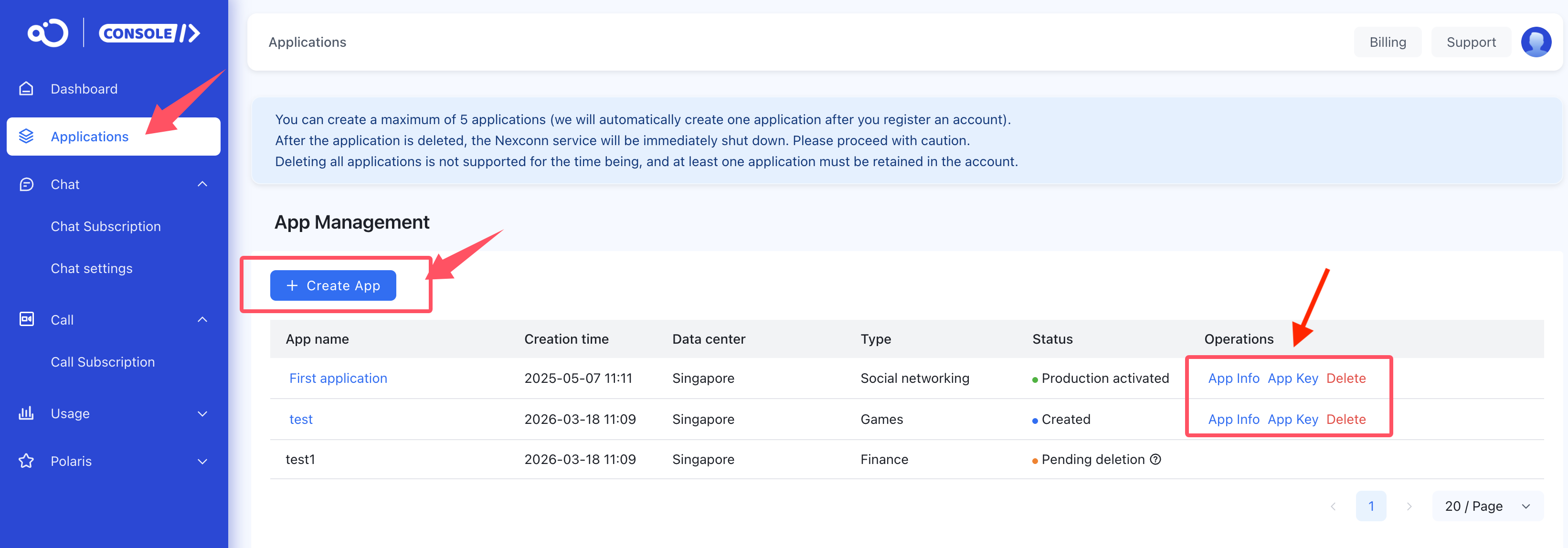This screenshot has height=548, width=1568.
Task: Click the Chat bubble icon
Action: pyautogui.click(x=26, y=184)
